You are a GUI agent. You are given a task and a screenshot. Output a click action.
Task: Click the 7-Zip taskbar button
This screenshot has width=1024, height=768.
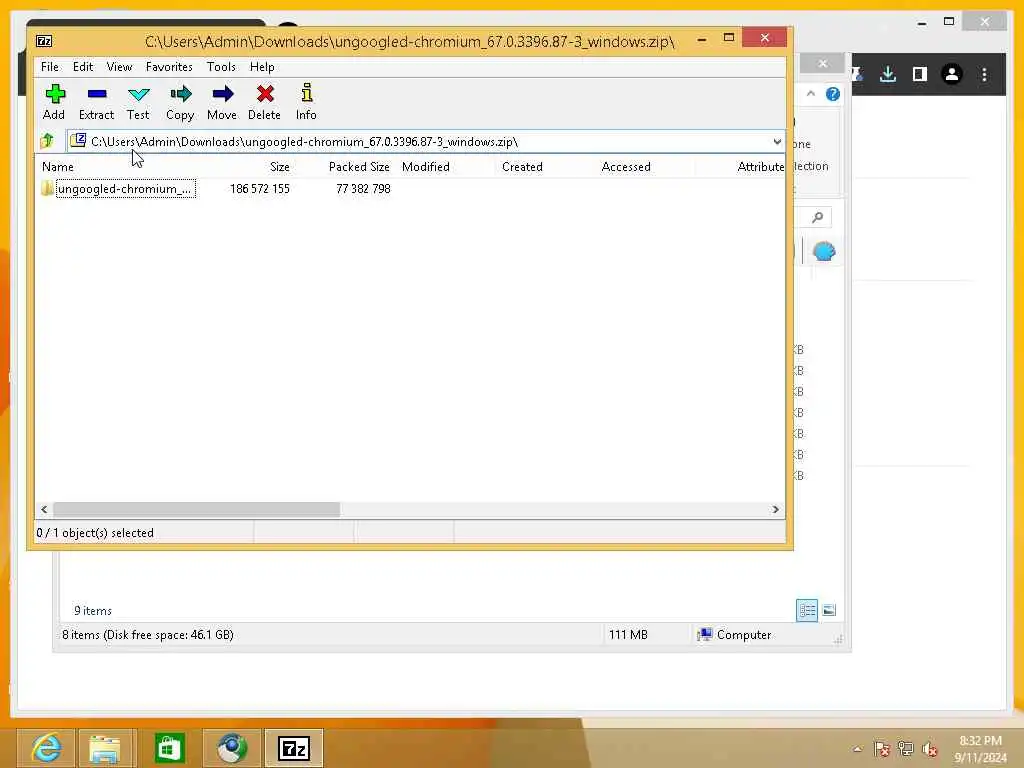294,748
